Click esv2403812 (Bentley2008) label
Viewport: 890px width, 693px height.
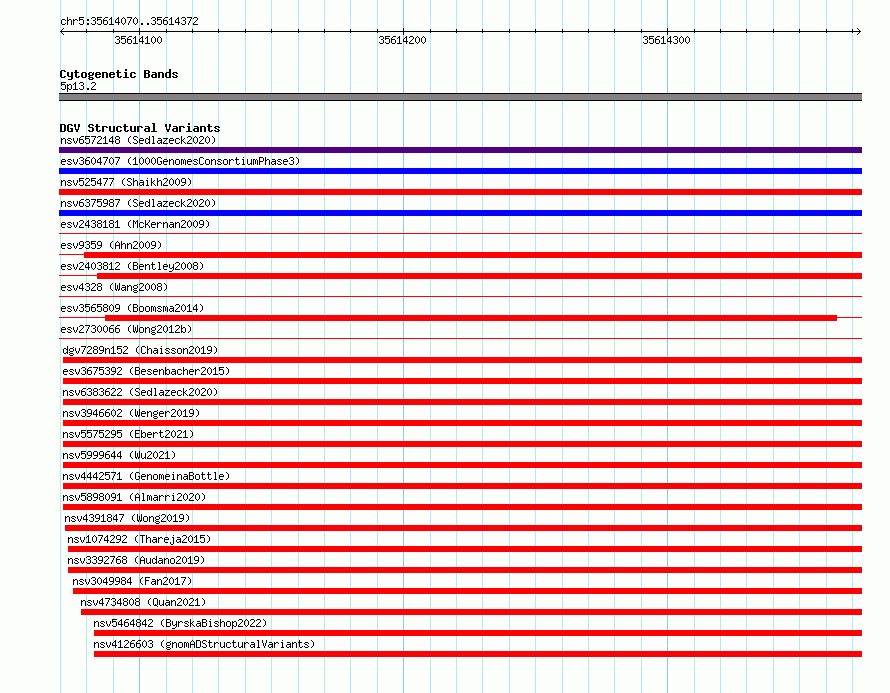(132, 266)
